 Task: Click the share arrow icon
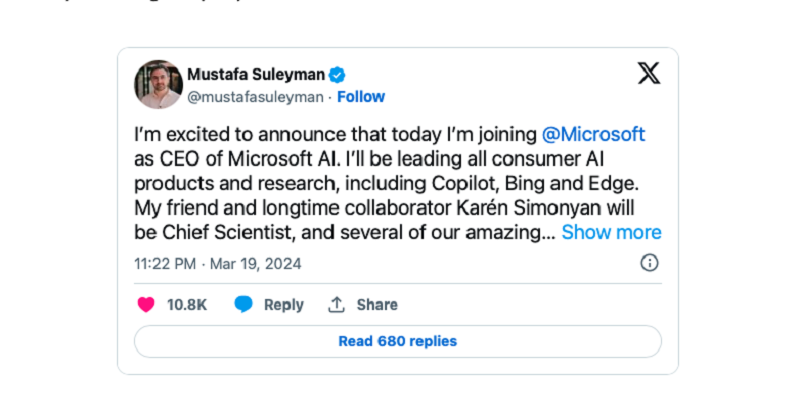[x=337, y=304]
